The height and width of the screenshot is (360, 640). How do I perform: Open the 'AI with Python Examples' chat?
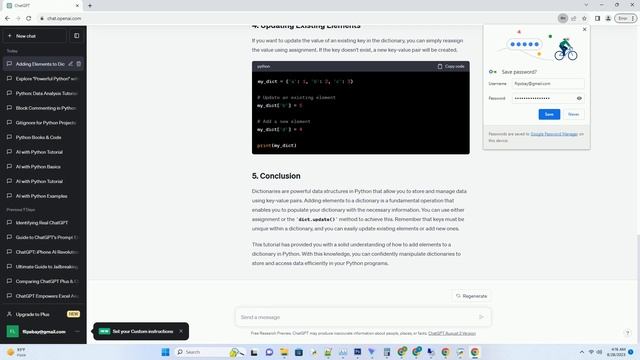tap(43, 196)
